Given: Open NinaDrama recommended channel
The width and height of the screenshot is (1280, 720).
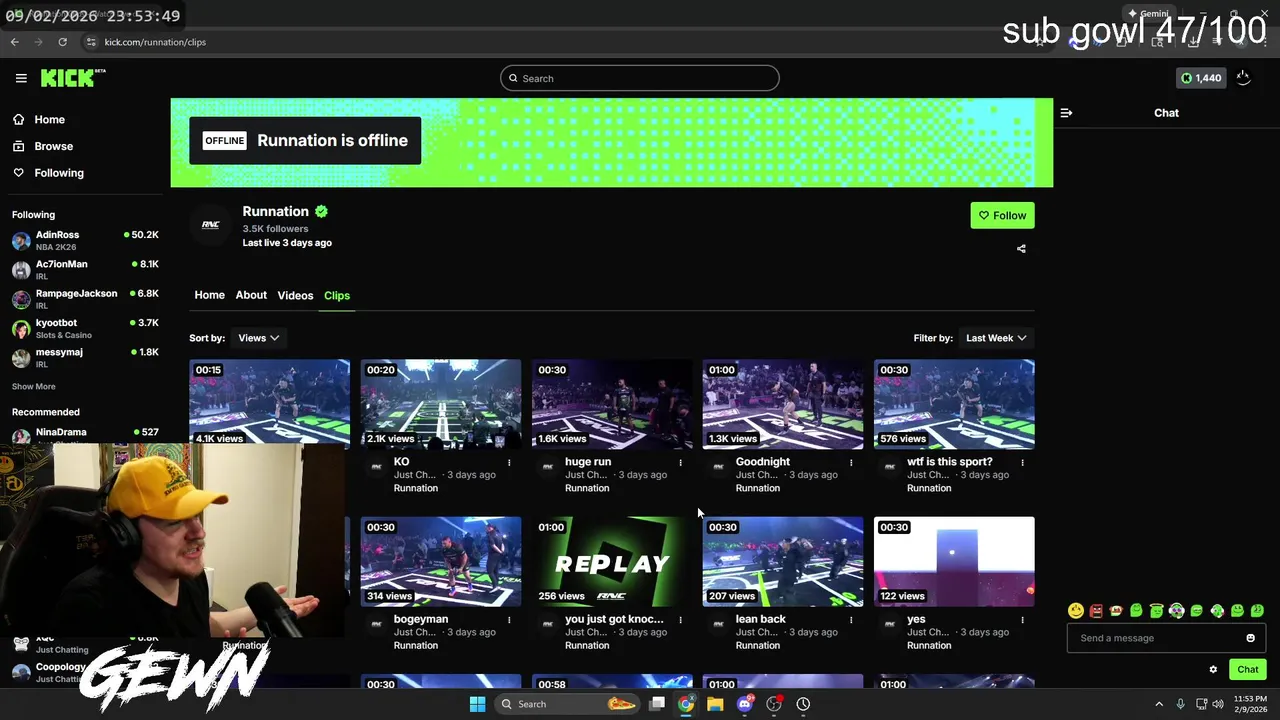Looking at the screenshot, I should click(x=85, y=434).
